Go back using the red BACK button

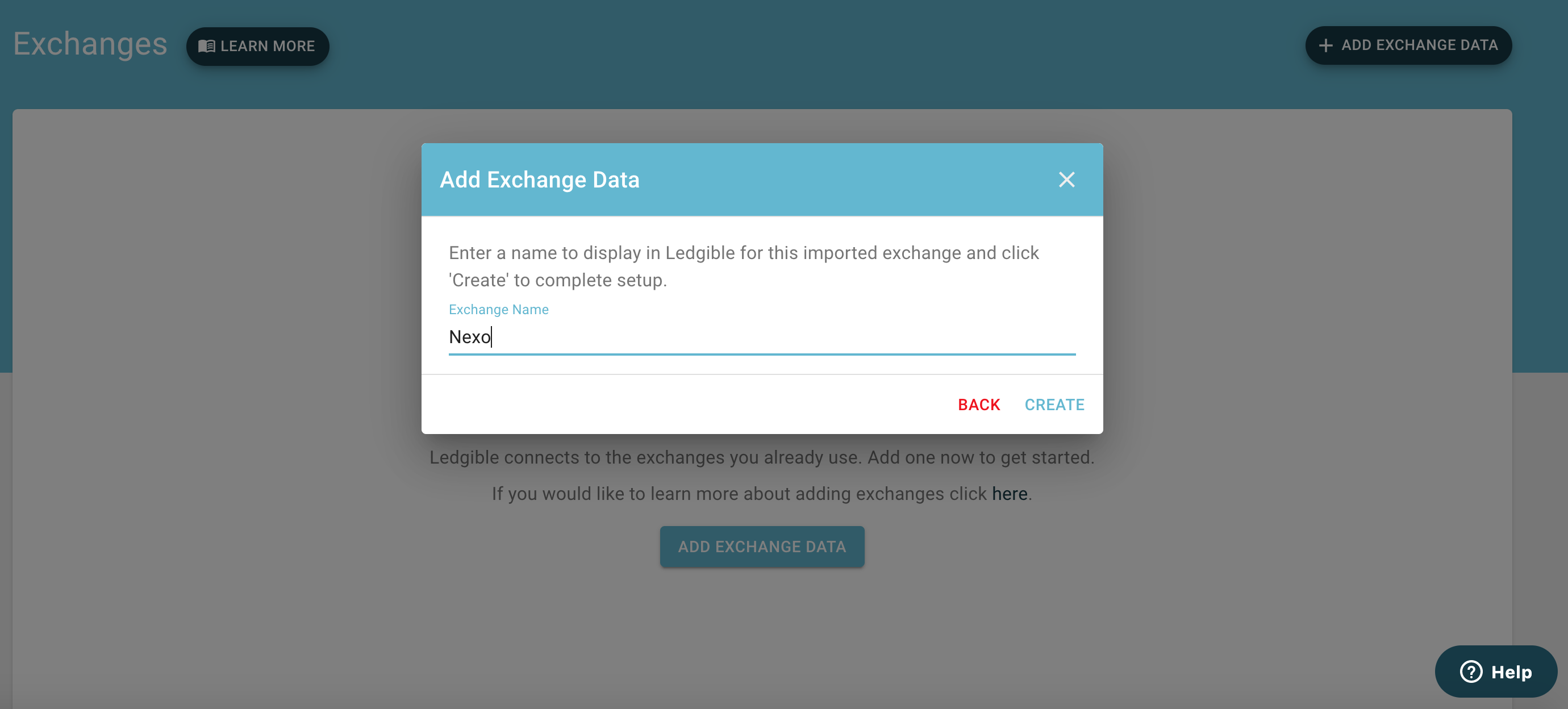979,404
